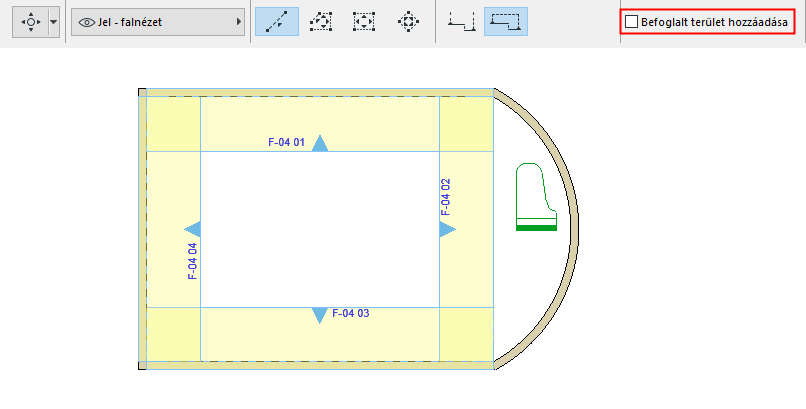Toggle the eye icon in Jel - falnézet

[86, 22]
